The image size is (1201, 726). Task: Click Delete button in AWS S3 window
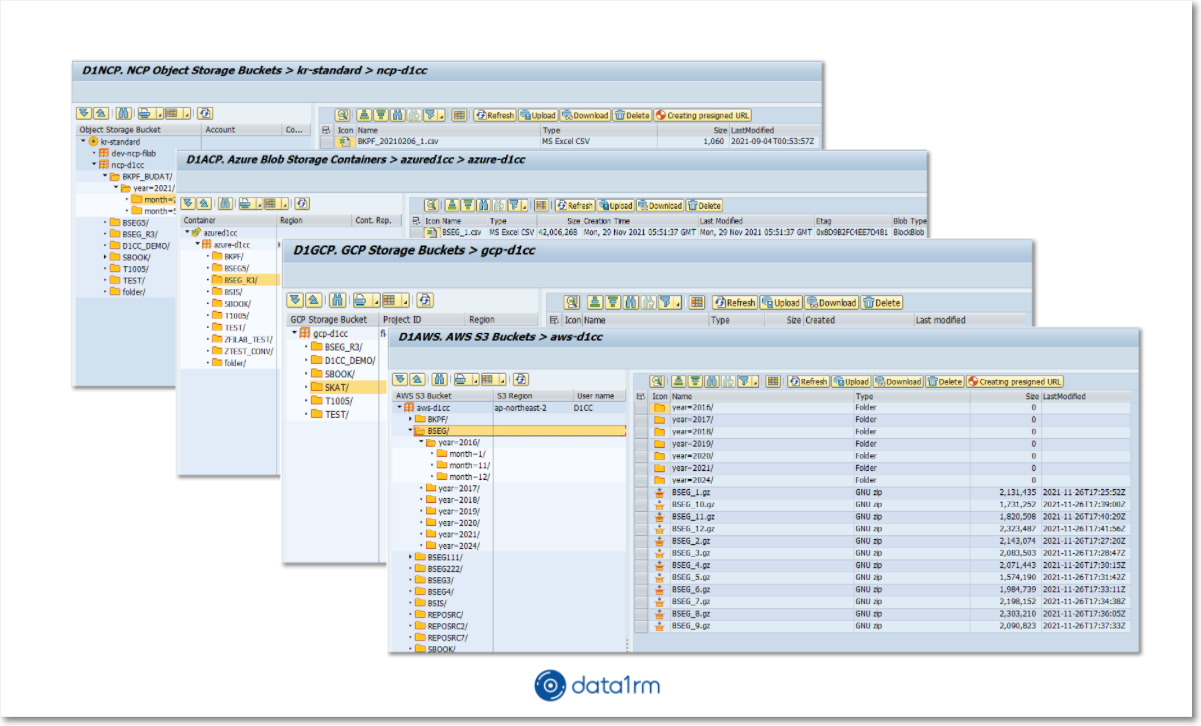(945, 381)
